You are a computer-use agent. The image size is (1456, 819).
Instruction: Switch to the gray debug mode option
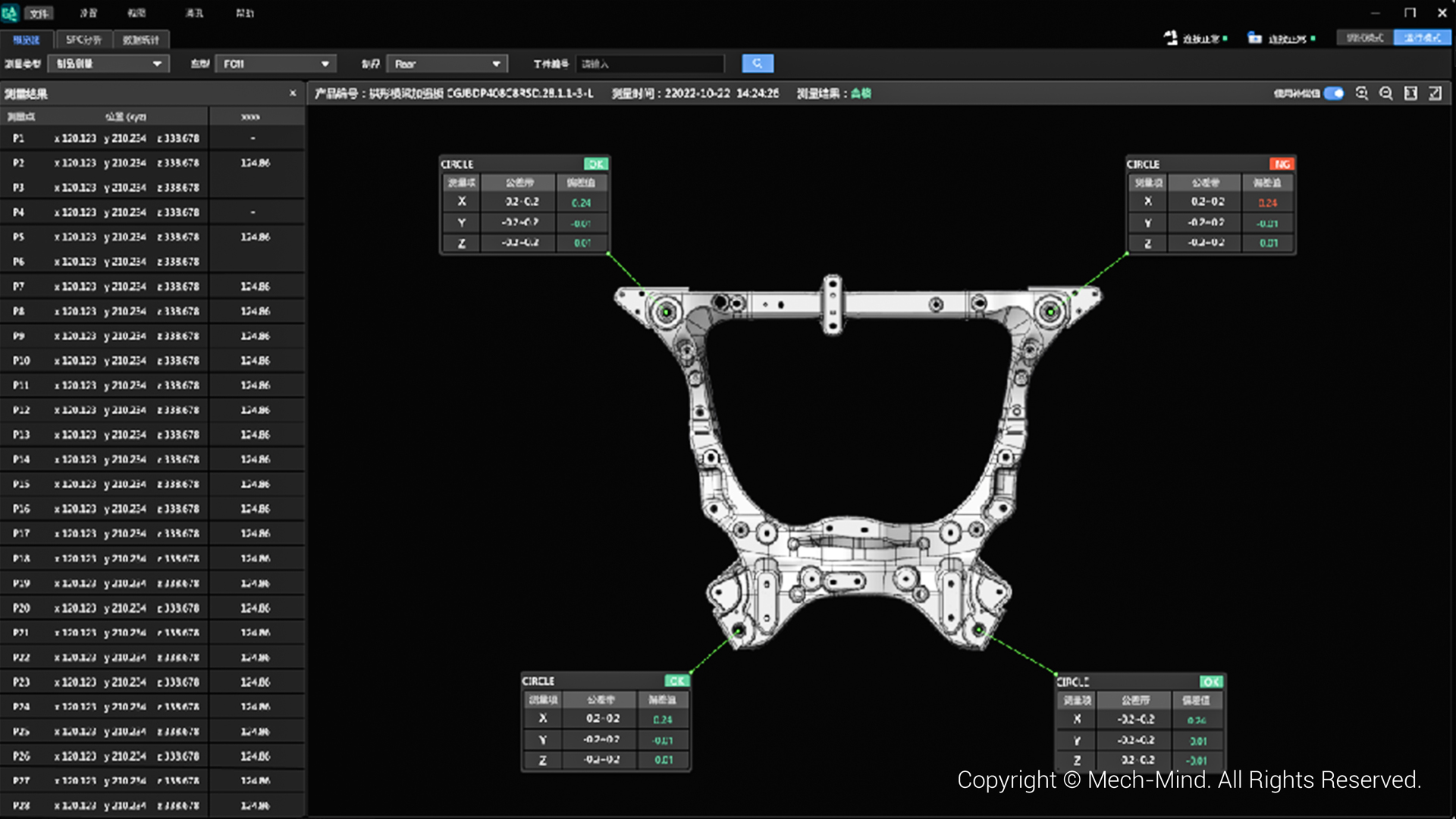[1365, 38]
